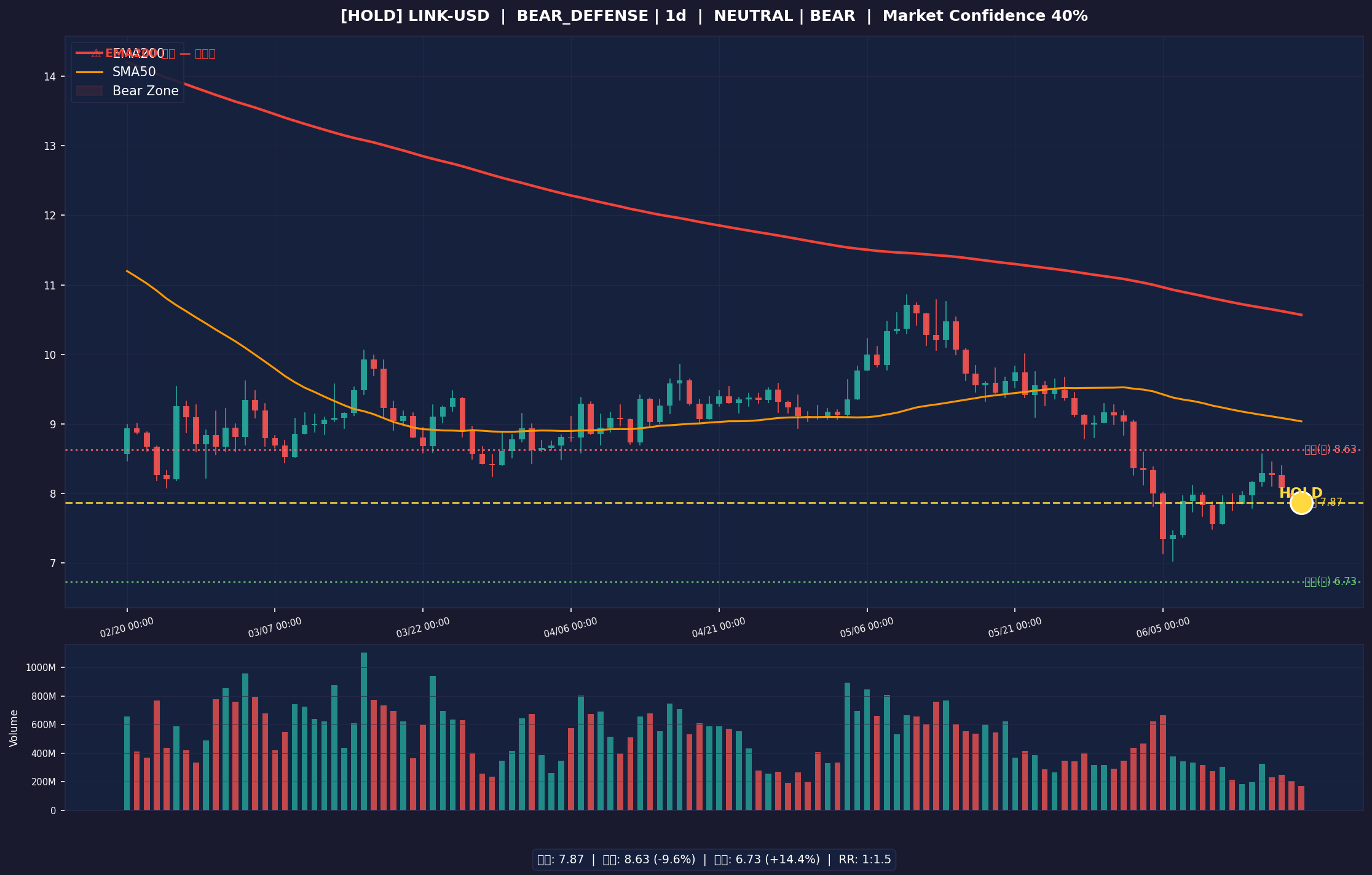Click the date label "04/21 00:00"
1372x875 pixels.
coord(719,627)
